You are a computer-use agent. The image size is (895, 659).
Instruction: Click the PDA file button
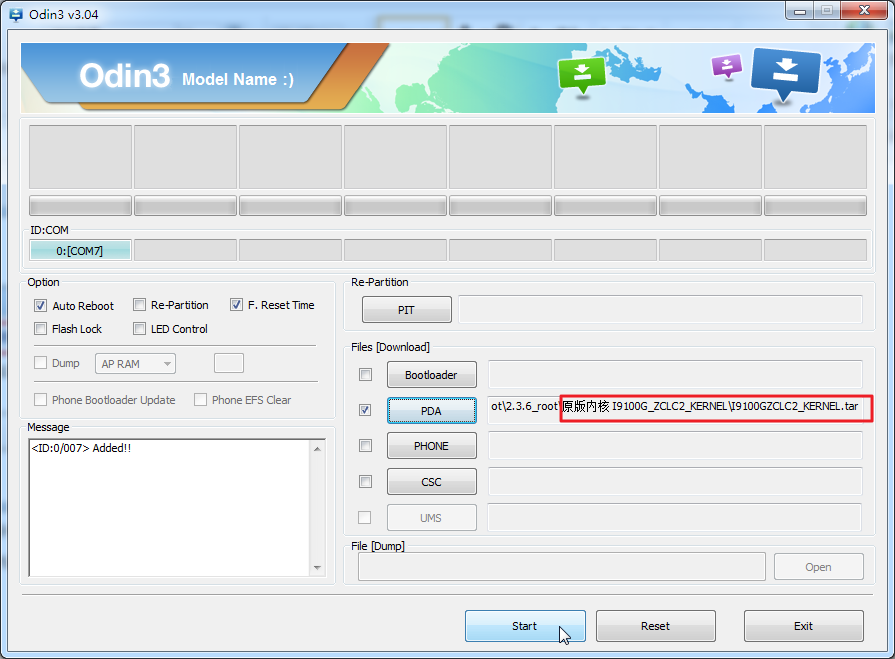[432, 411]
